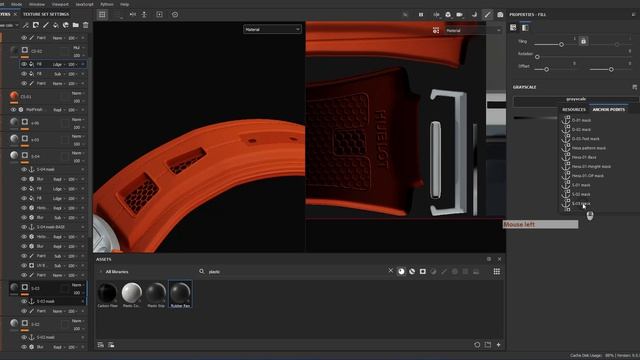Click the add mask icon in the layers toolbar
The height and width of the screenshot is (360, 640).
click(x=36, y=25)
